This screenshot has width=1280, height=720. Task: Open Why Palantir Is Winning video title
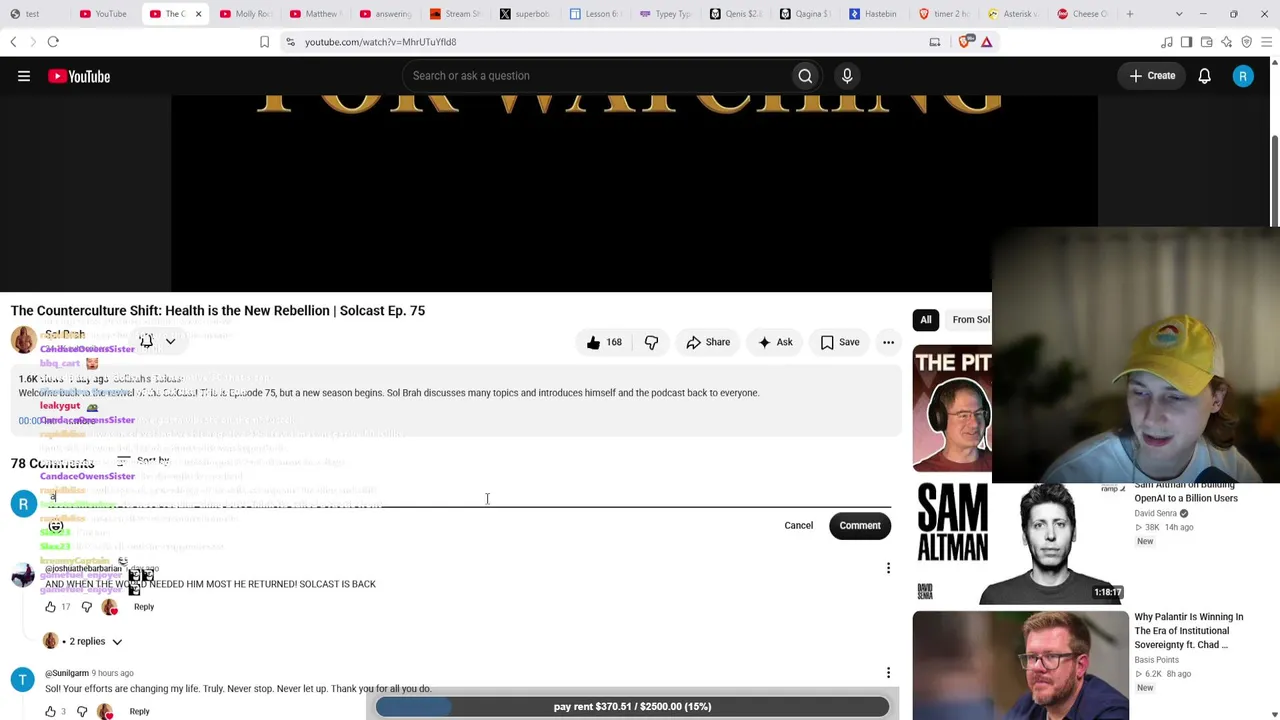click(x=1188, y=630)
